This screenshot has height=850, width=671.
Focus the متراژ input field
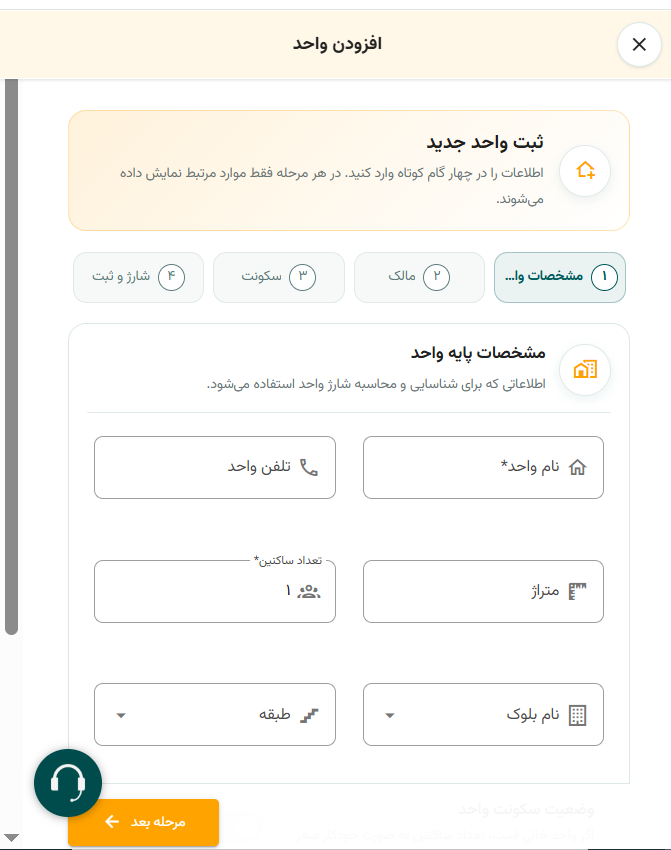[483, 591]
